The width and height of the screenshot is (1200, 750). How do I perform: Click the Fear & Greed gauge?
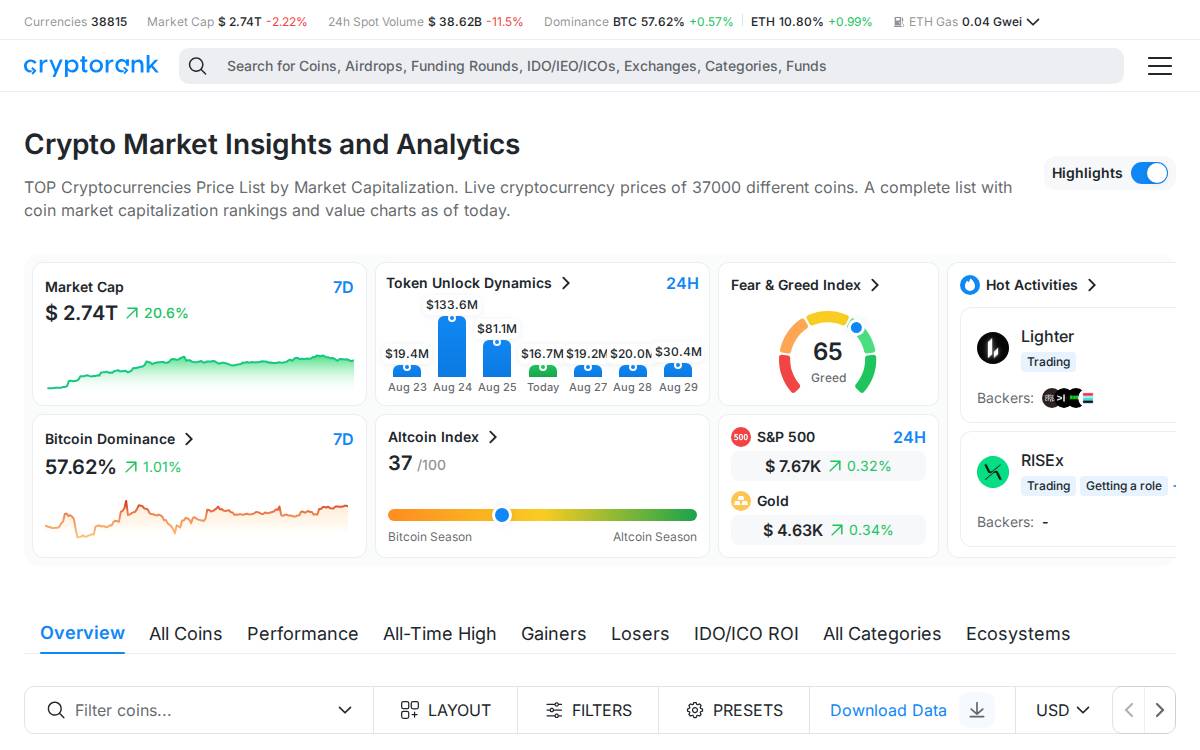pyautogui.click(x=828, y=352)
